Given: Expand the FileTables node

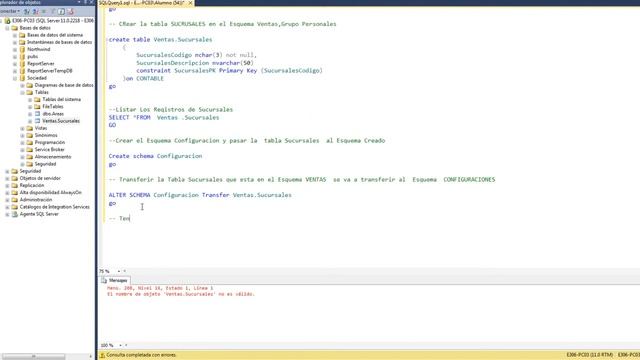Looking at the screenshot, I should pyautogui.click(x=30, y=107).
